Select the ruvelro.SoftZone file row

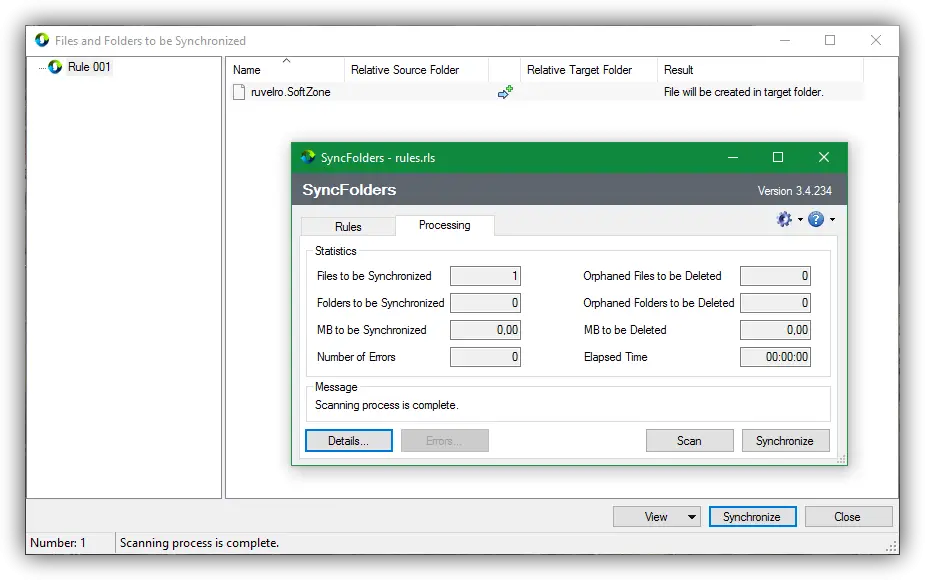(546, 92)
